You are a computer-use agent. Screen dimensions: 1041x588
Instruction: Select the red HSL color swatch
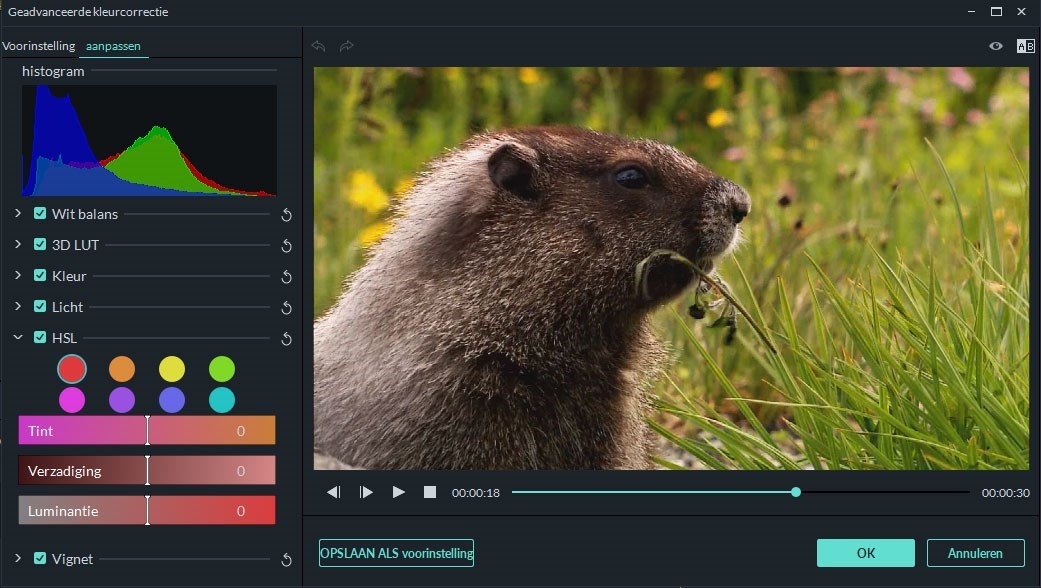click(72, 369)
